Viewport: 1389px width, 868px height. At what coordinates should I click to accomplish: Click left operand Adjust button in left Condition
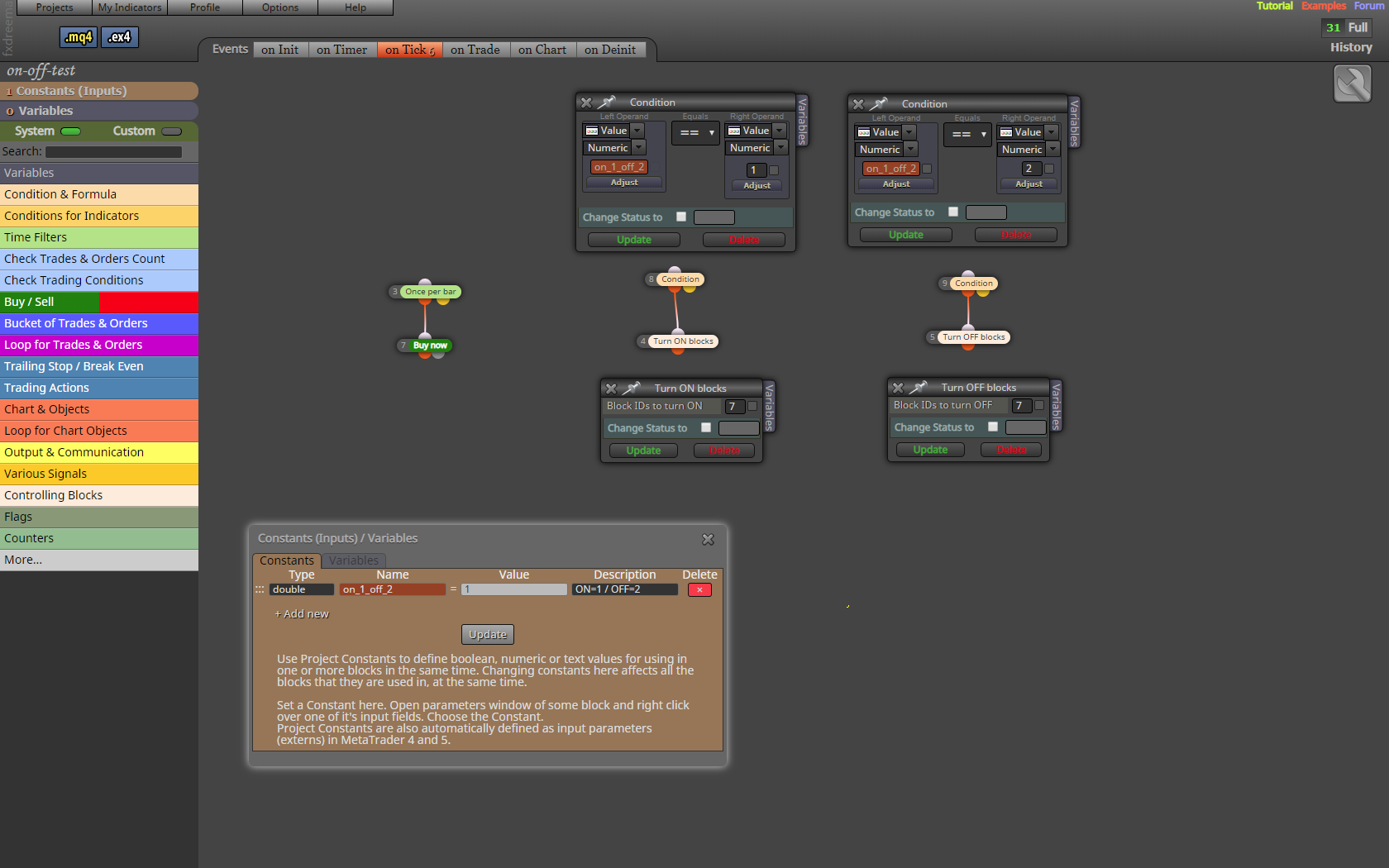click(x=624, y=183)
